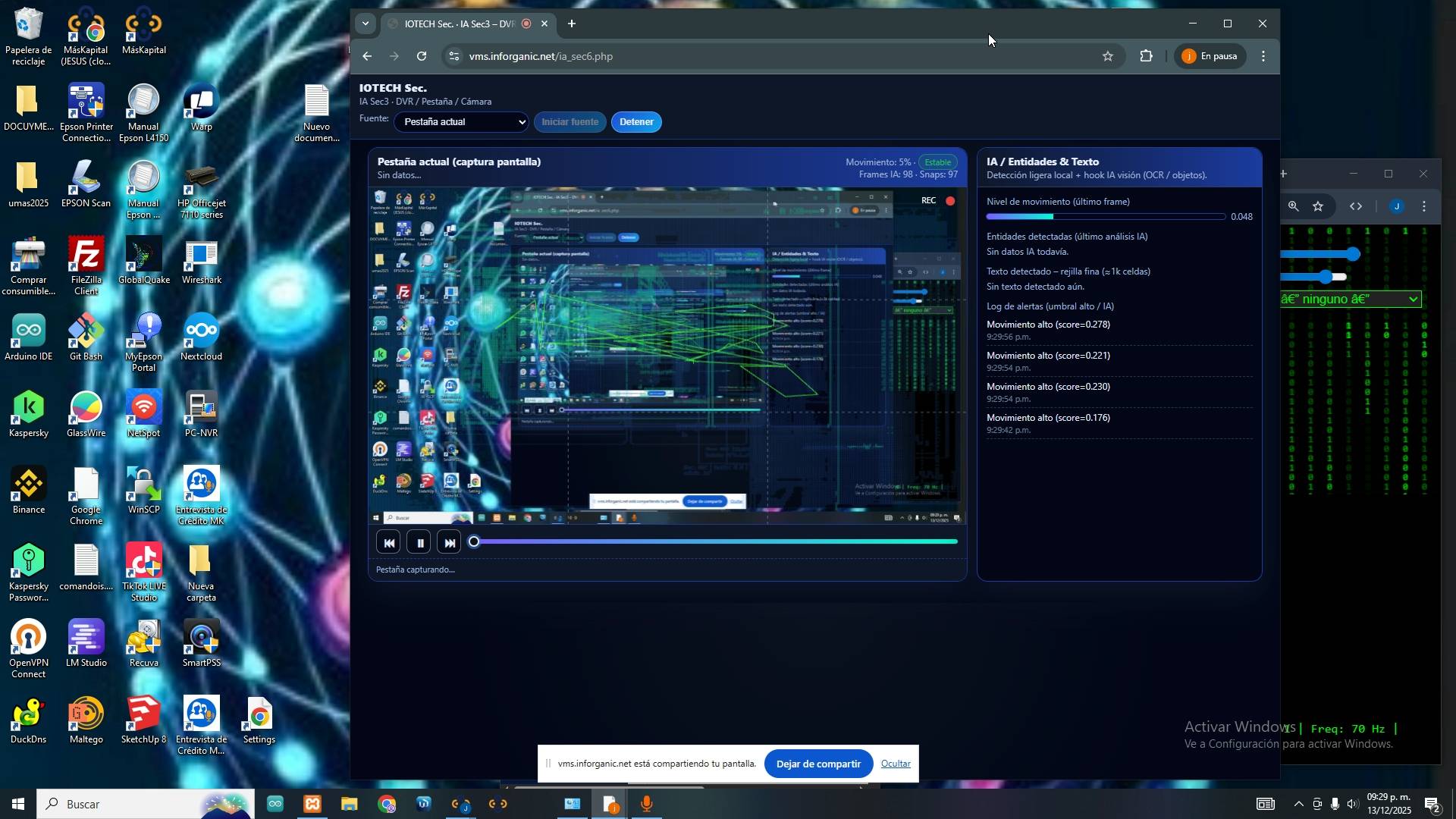The height and width of the screenshot is (819, 1456).
Task: Hide sharing bar via Ocultar link
Action: point(895,764)
